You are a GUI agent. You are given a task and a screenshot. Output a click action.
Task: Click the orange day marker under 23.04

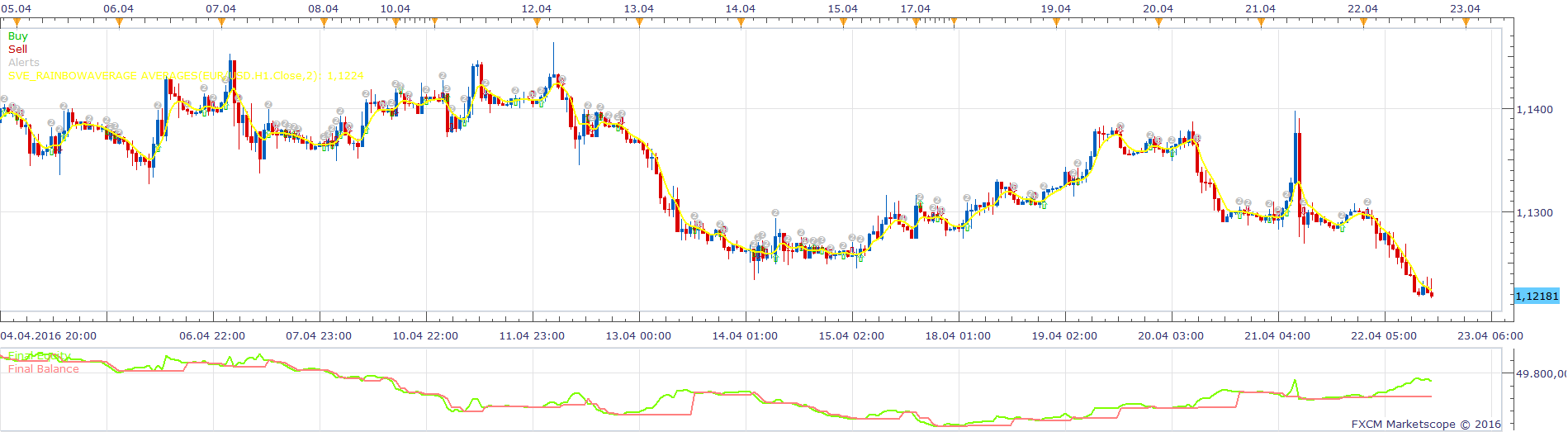(x=1466, y=22)
